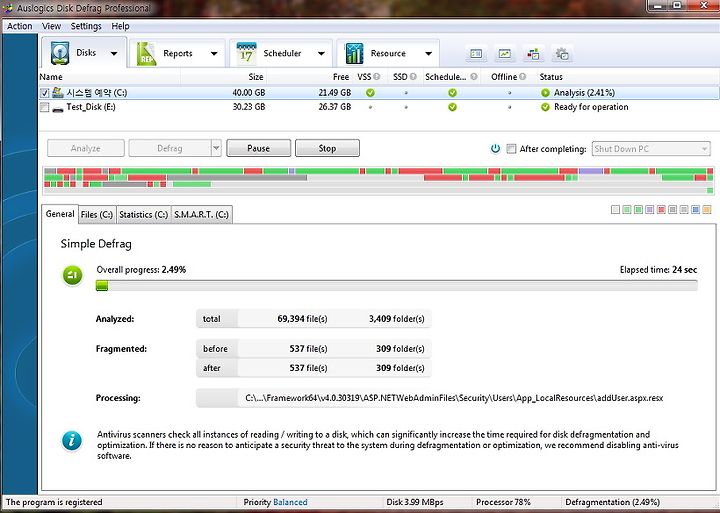Click the addUser.aspx.resx processing path
This screenshot has height=513, width=720.
(454, 398)
